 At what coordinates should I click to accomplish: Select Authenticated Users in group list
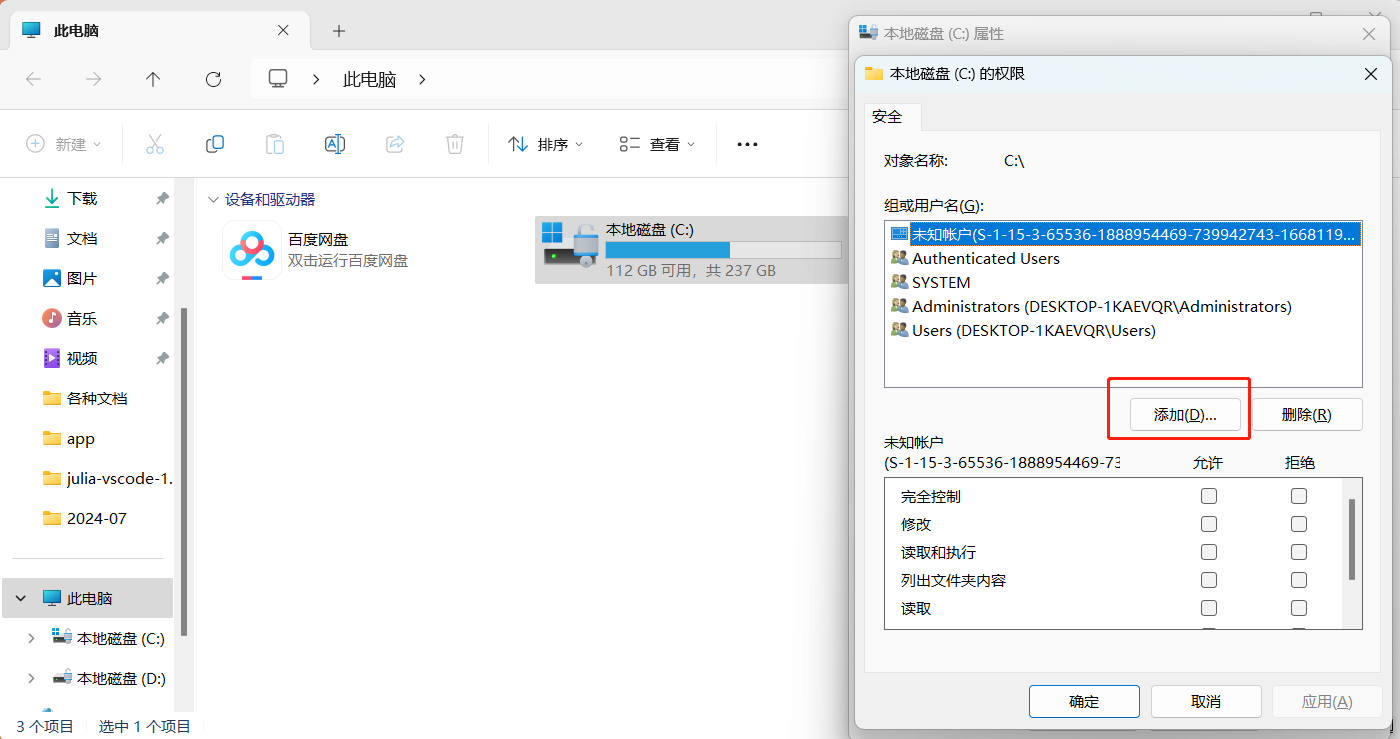[985, 258]
